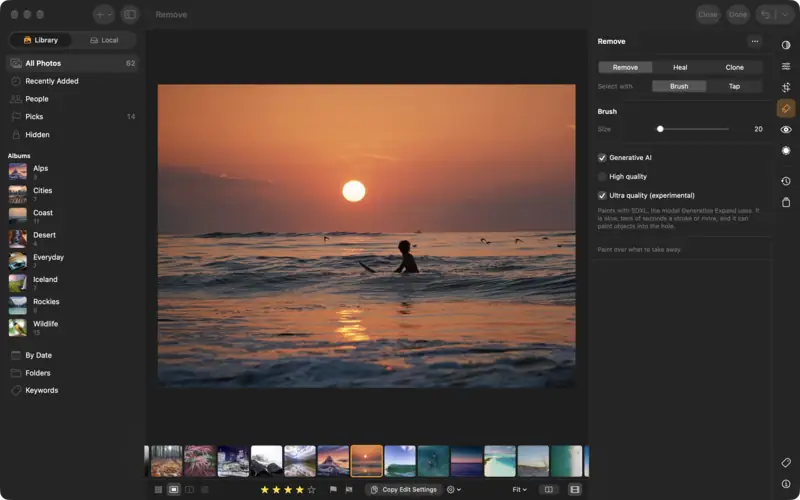Screen dimensions: 800x500
Task: Set rating to three stars
Action: tap(288, 490)
